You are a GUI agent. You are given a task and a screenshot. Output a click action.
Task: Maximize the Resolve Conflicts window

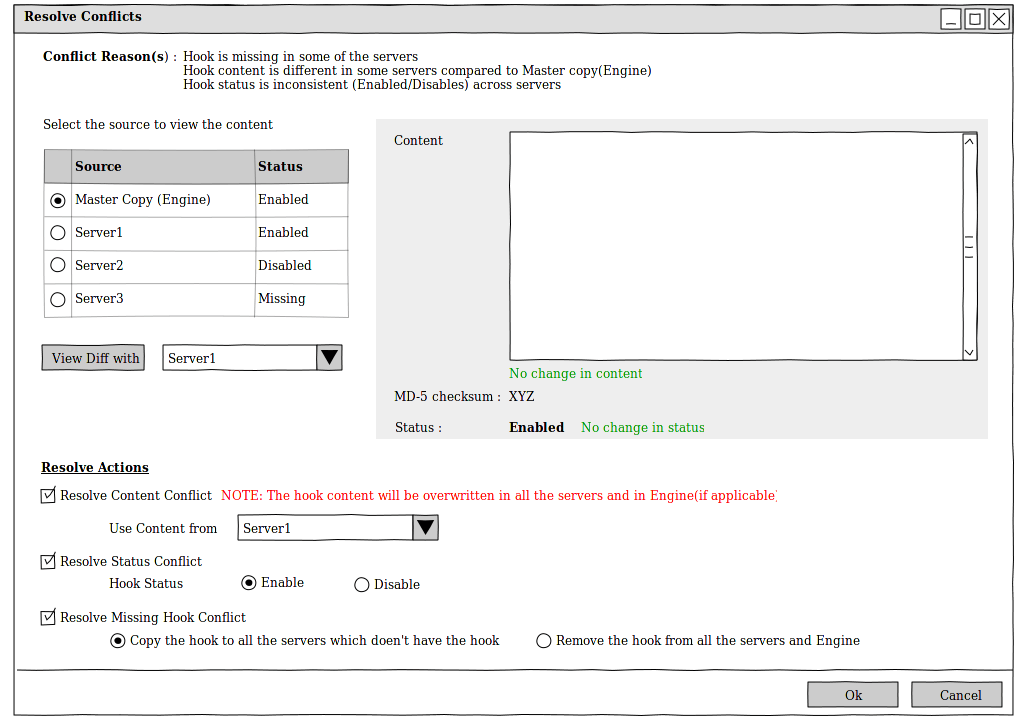(x=974, y=18)
